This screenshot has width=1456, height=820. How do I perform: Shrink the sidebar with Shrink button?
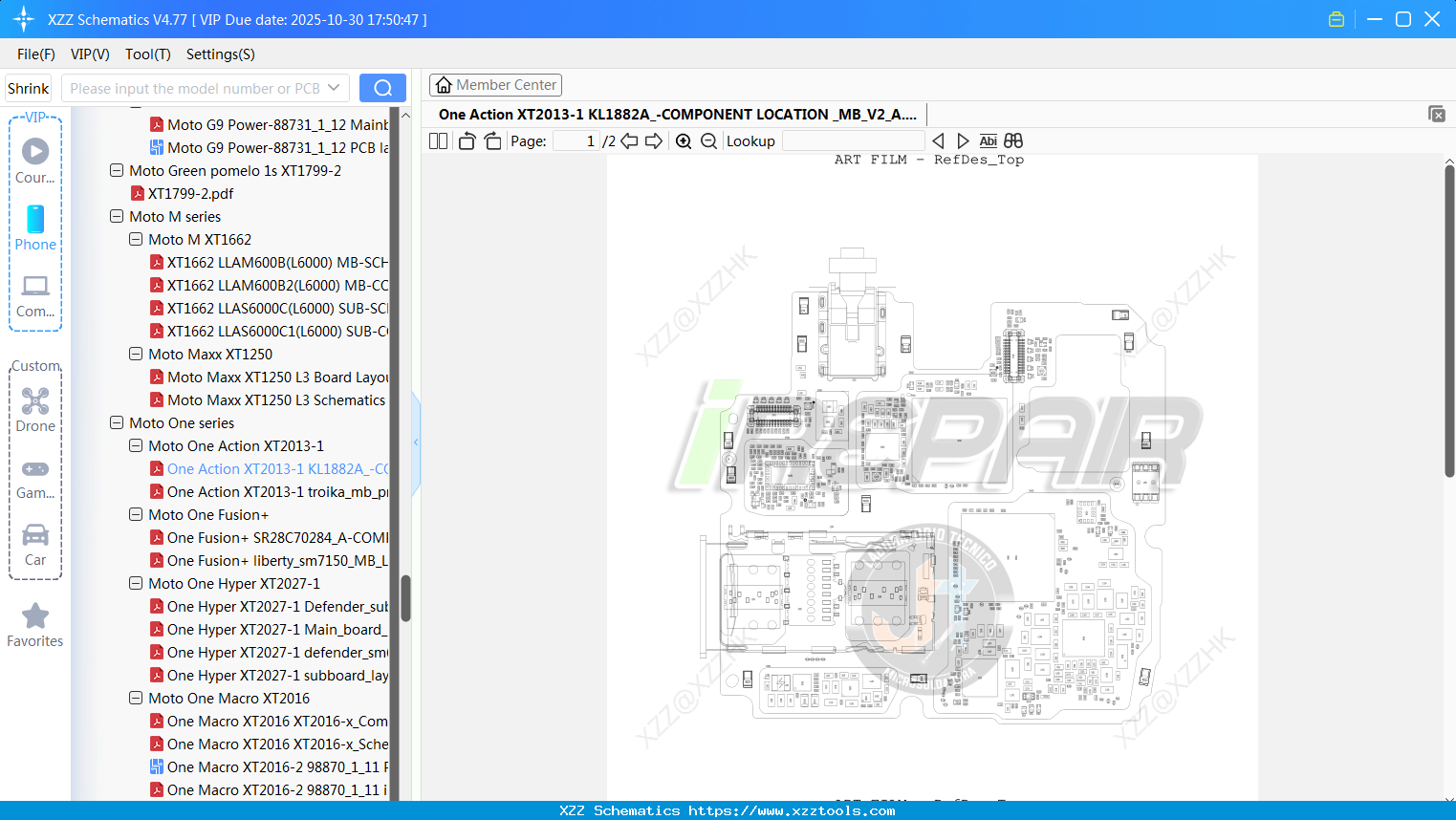[x=27, y=87]
